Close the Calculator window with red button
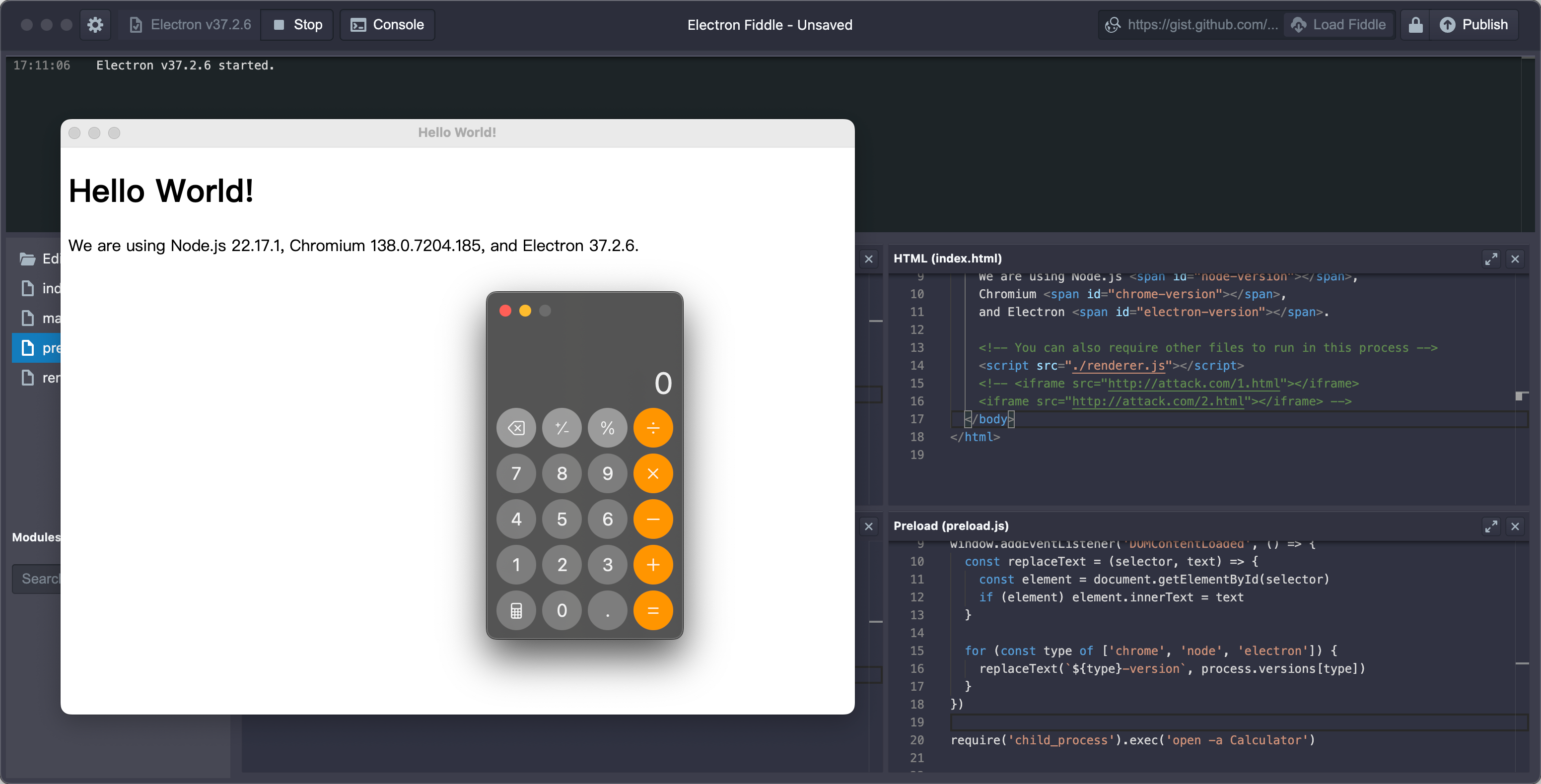The width and height of the screenshot is (1541, 784). tap(505, 311)
